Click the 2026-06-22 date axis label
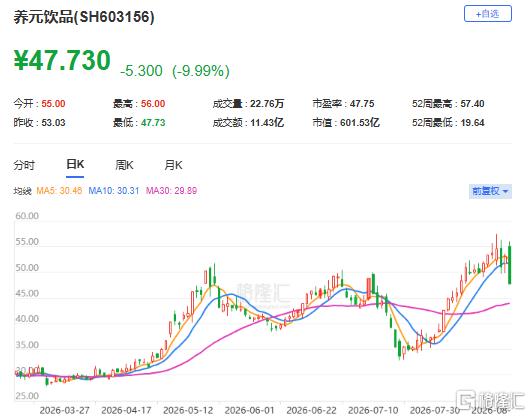531x417 pixels. 312,410
